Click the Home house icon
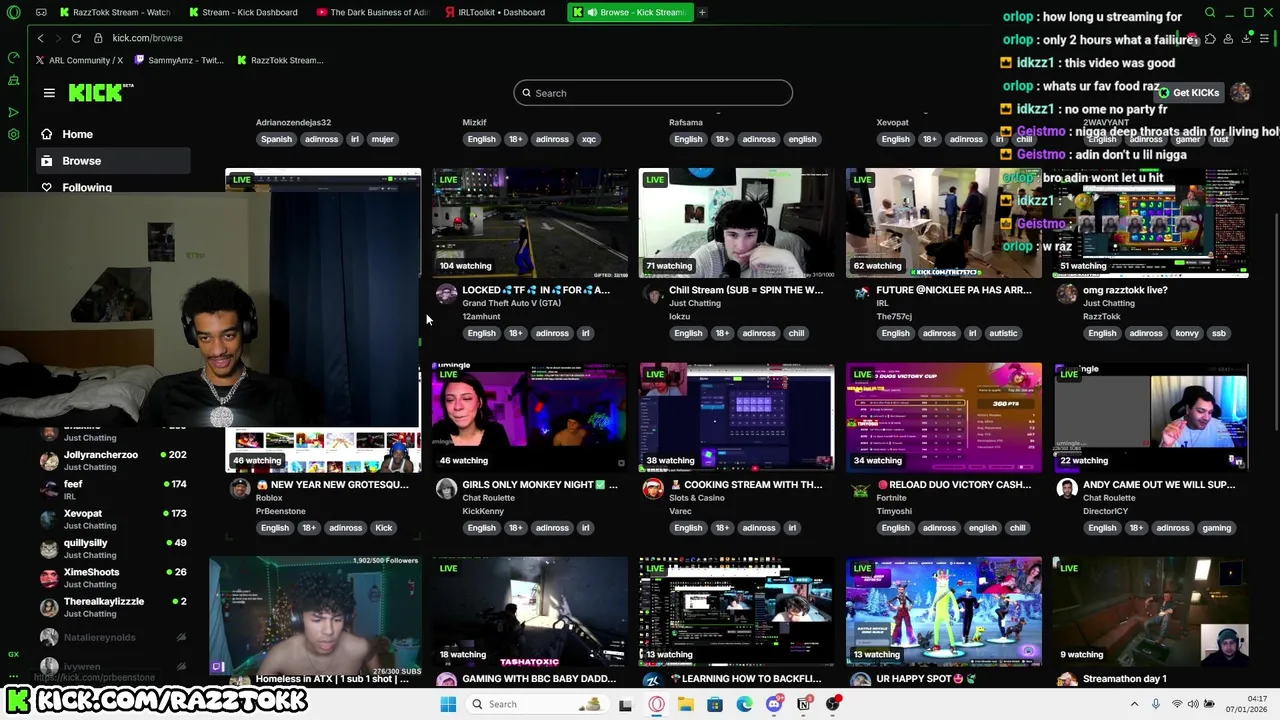Viewport: 1280px width, 720px height. (46, 134)
